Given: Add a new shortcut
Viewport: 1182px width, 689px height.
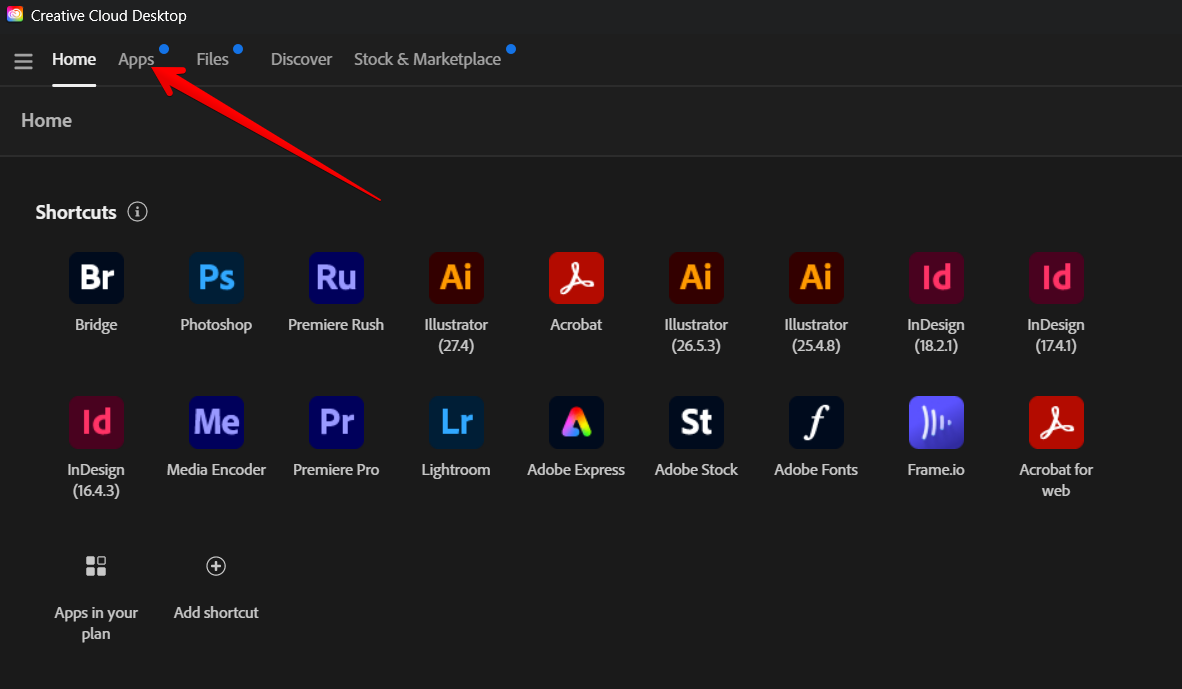Looking at the screenshot, I should tap(216, 566).
